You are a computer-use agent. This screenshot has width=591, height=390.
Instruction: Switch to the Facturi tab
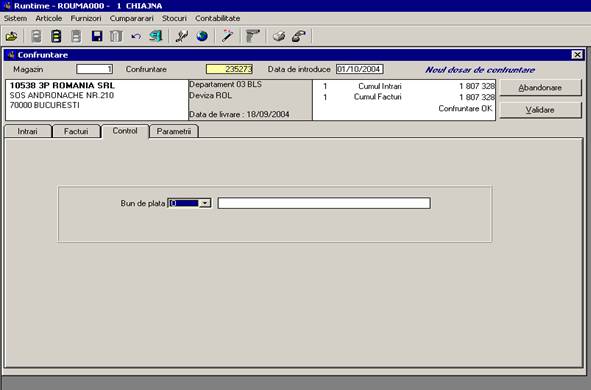pos(76,132)
